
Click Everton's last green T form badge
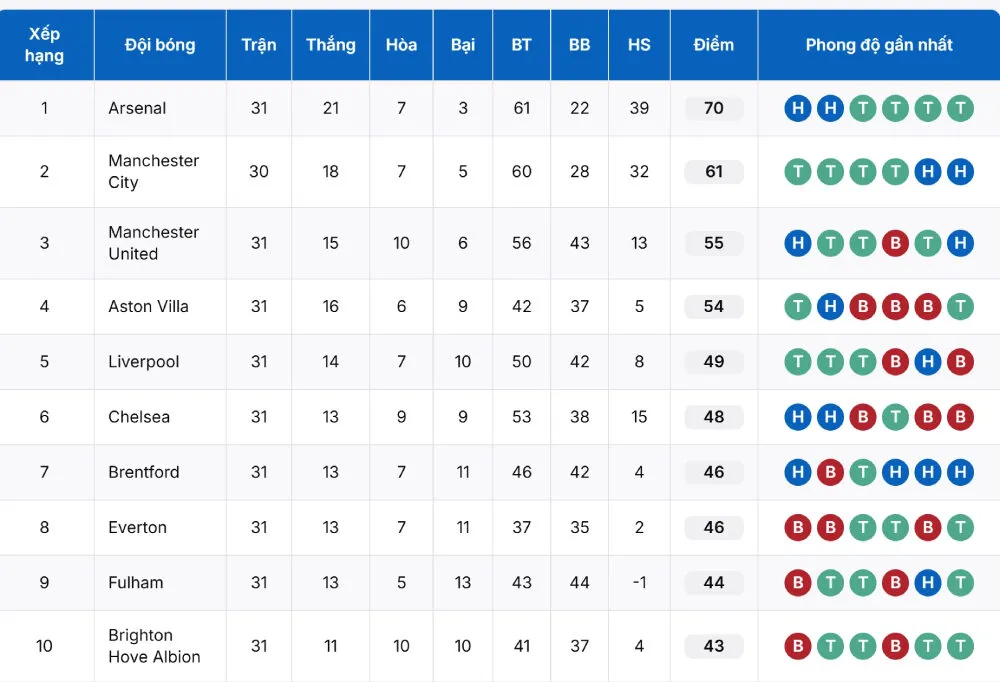[960, 528]
